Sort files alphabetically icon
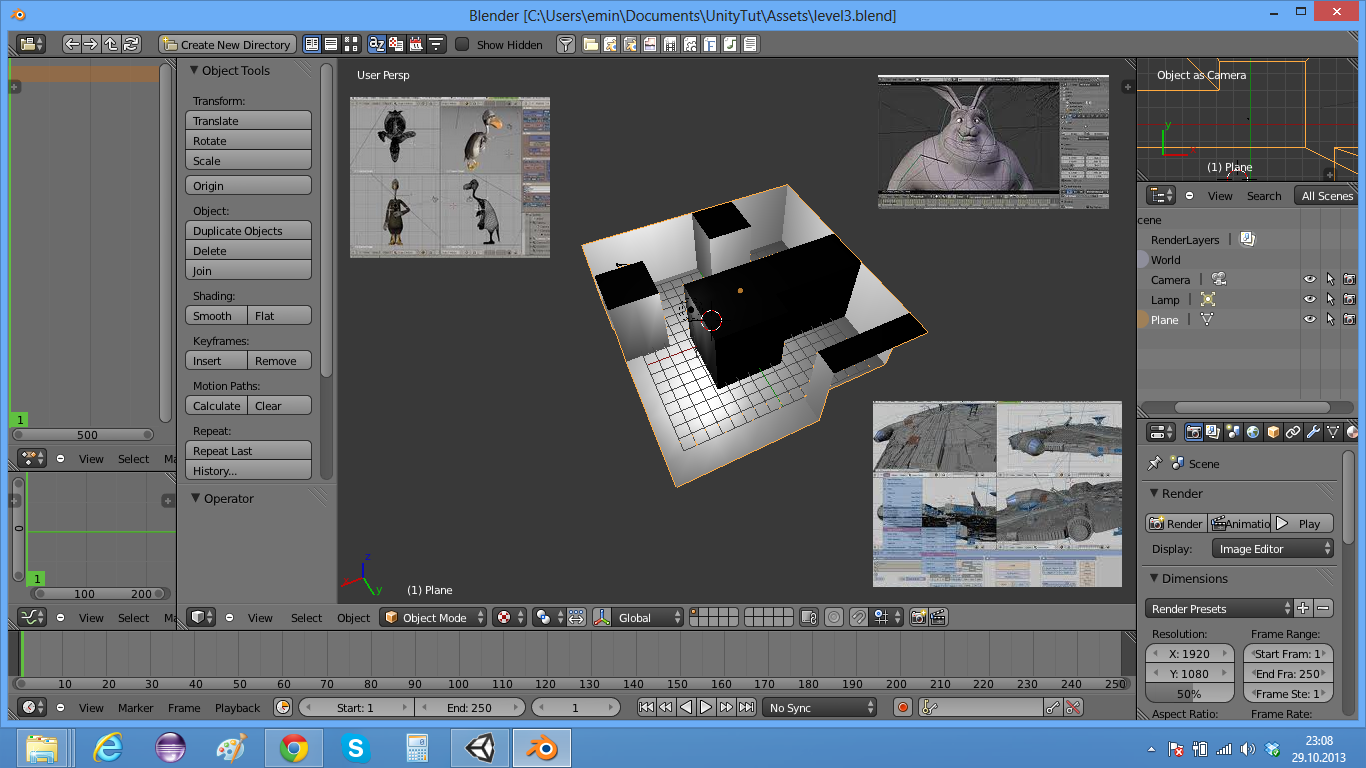Screen dimensions: 1366x768 (x=377, y=44)
